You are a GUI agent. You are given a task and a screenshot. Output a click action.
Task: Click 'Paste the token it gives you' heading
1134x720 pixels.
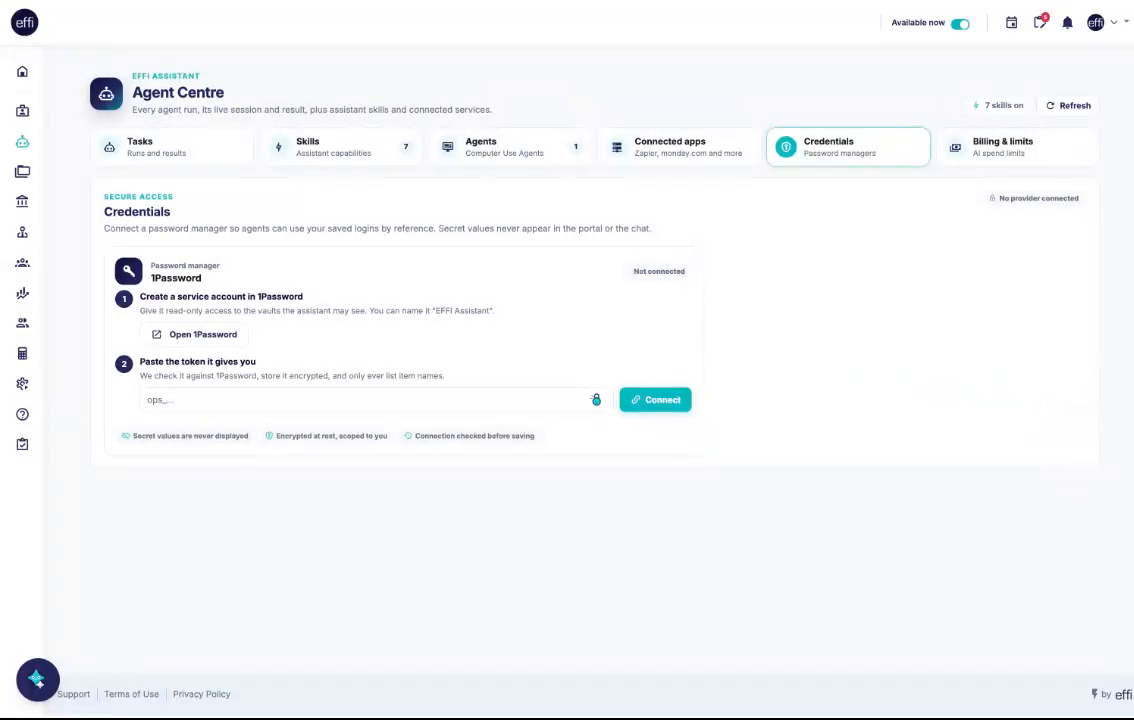click(x=197, y=361)
